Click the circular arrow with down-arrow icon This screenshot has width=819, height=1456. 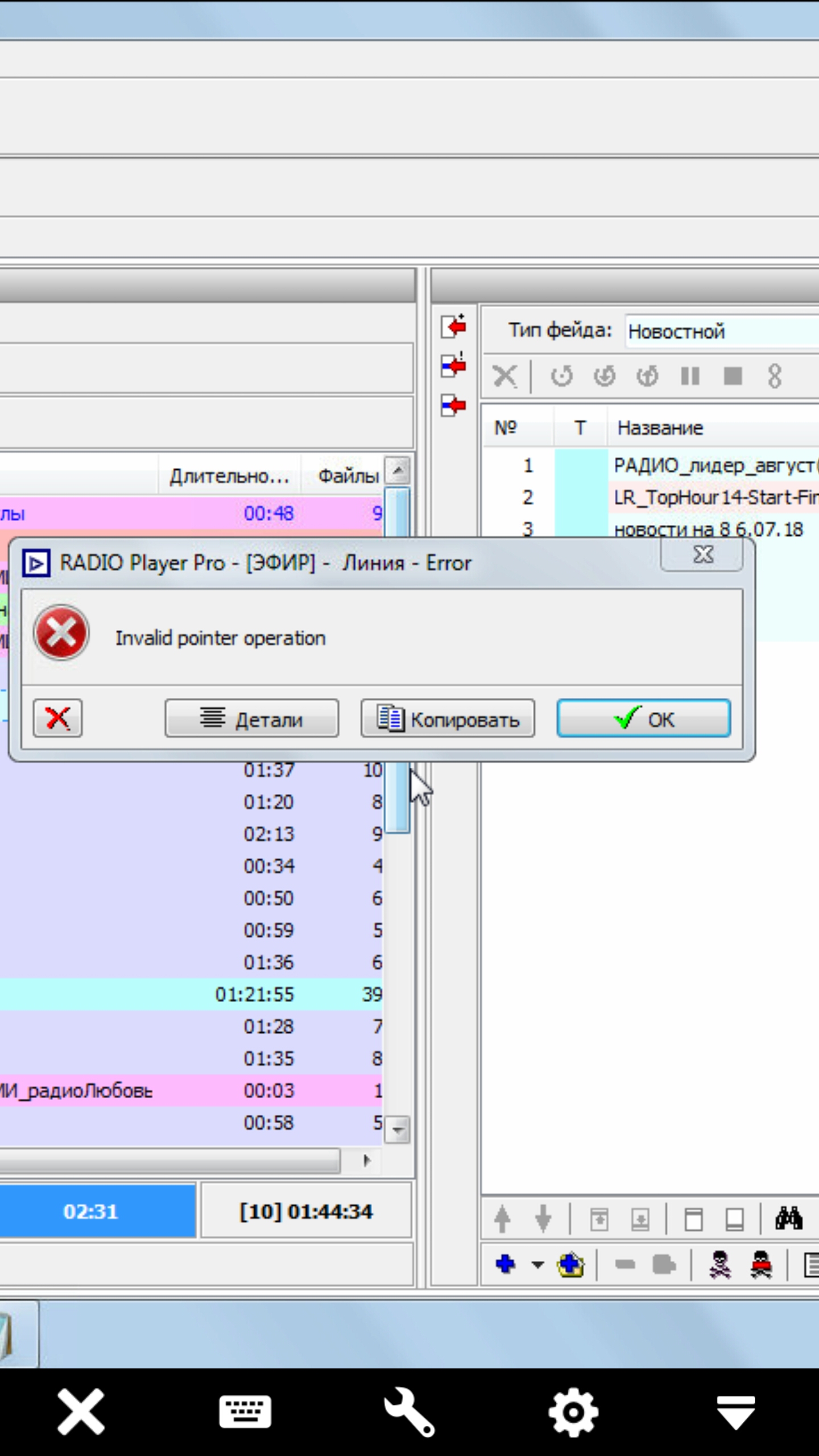coord(605,376)
